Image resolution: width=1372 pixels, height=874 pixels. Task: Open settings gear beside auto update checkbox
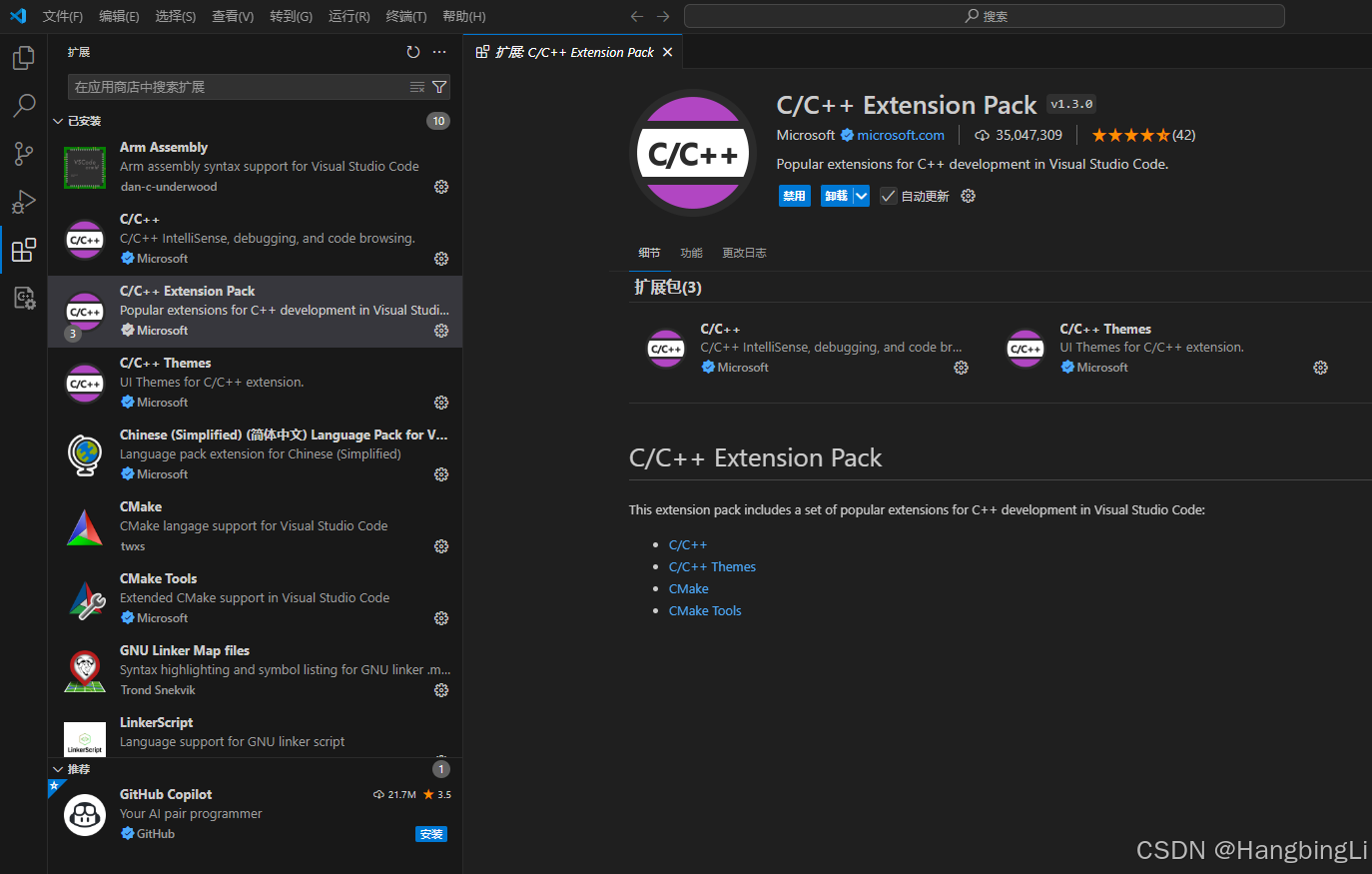pos(968,196)
